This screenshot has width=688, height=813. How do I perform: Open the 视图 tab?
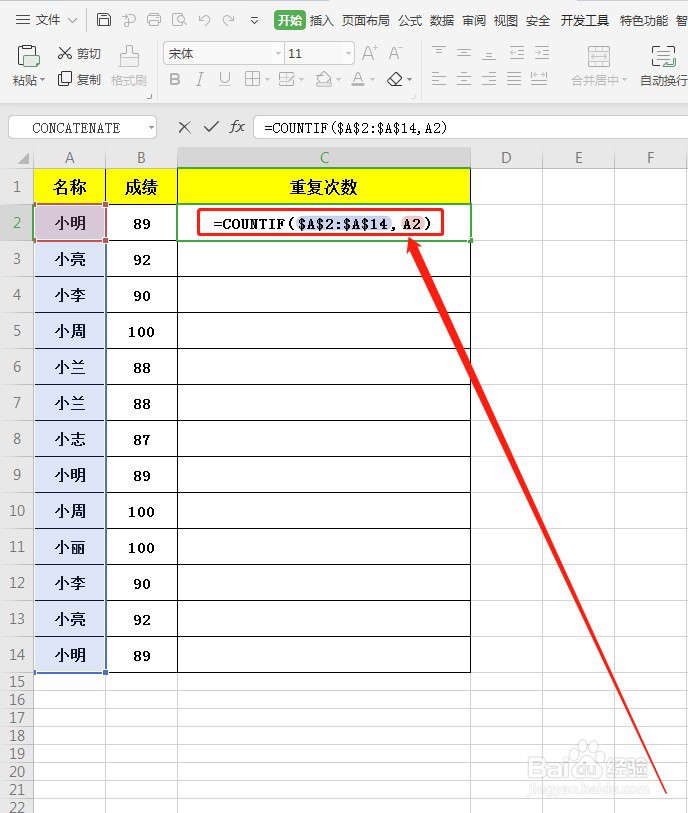pyautogui.click(x=506, y=20)
